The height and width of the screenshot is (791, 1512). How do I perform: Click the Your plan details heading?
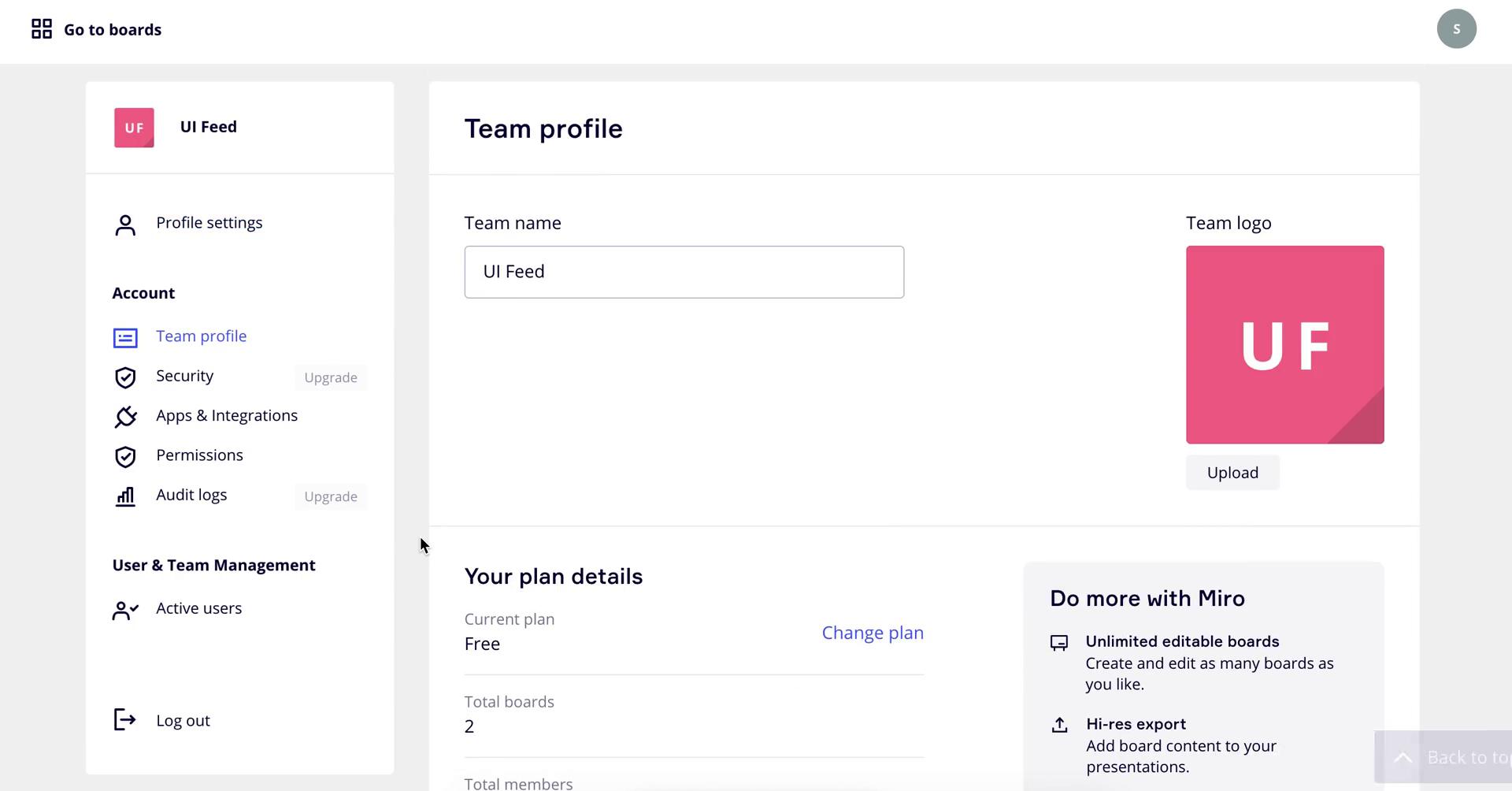(554, 577)
